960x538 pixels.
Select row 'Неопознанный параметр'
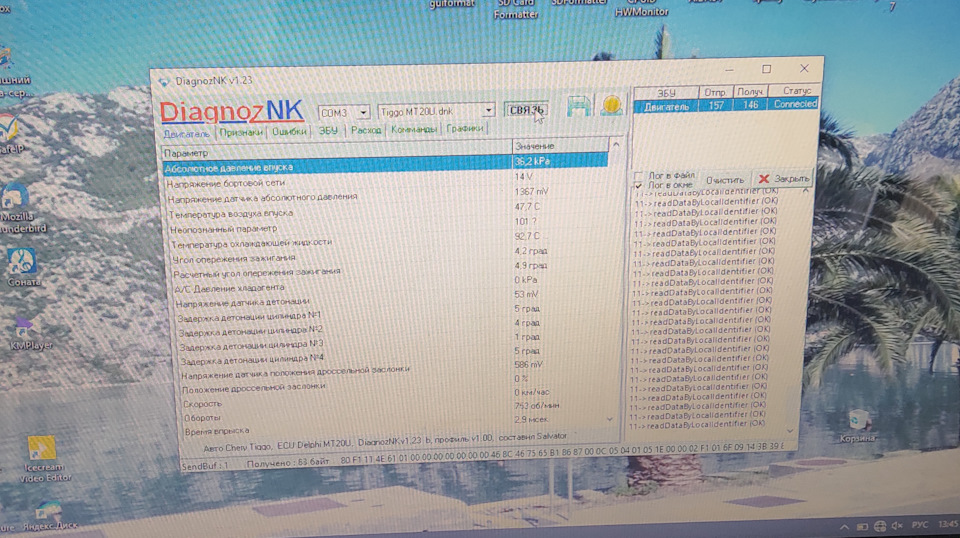coord(389,225)
